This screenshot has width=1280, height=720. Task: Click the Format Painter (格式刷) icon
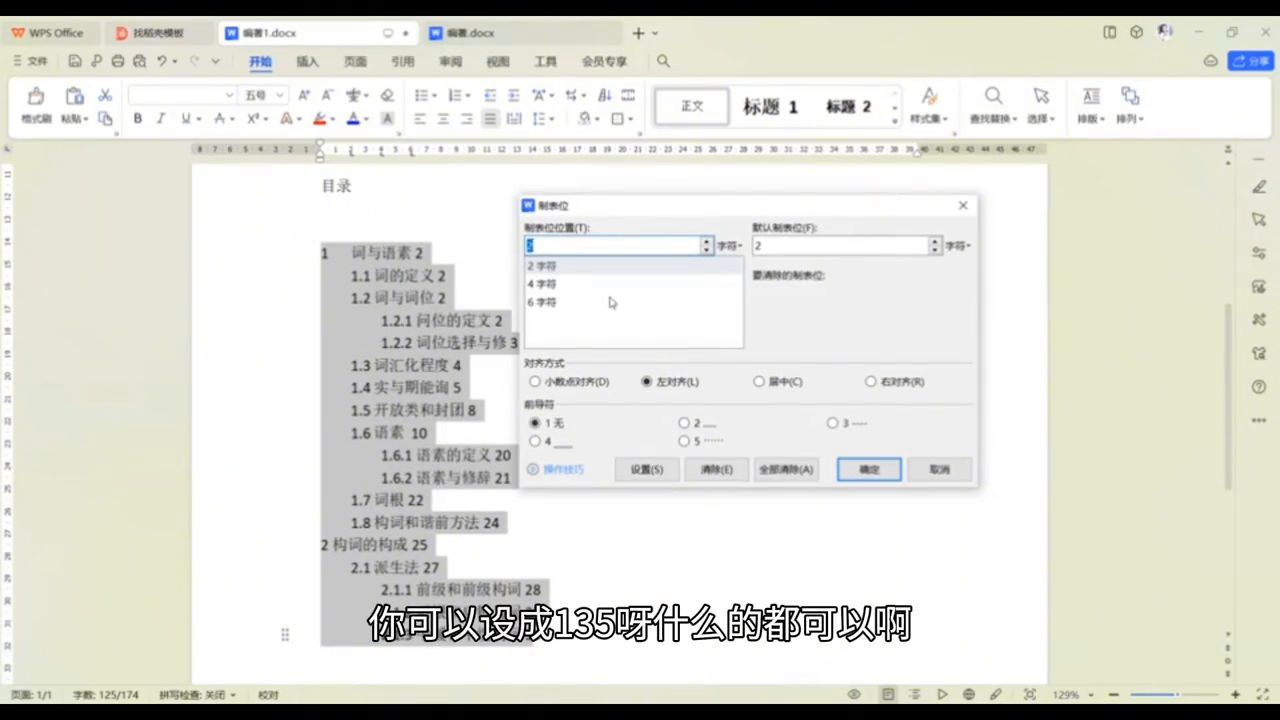coord(36,97)
